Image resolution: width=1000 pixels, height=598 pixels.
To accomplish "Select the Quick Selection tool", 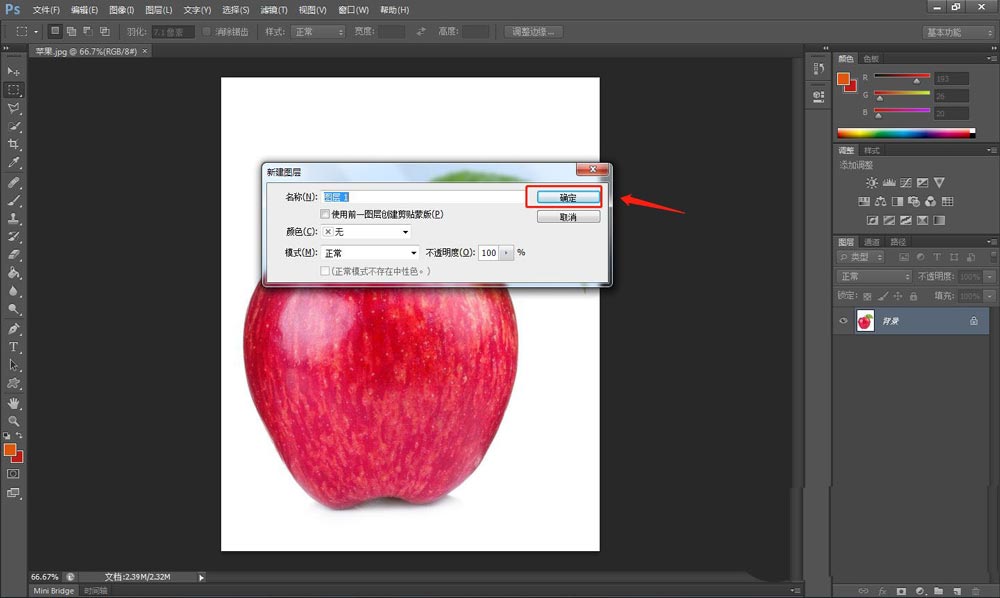I will 13,126.
